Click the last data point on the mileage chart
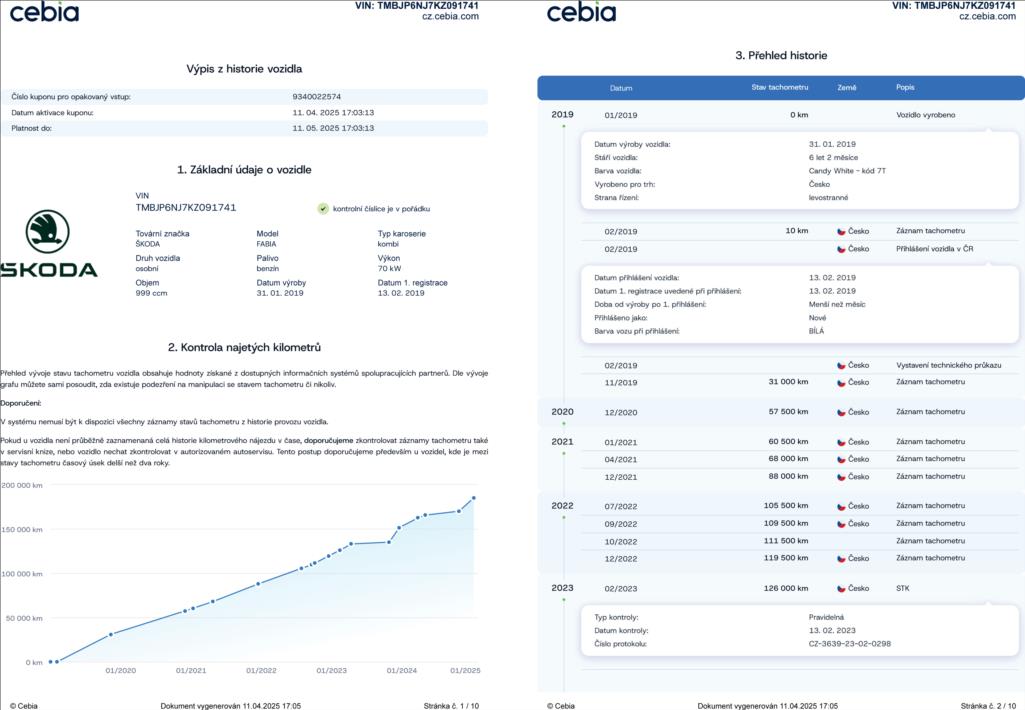This screenshot has width=1025, height=710. coord(474,498)
